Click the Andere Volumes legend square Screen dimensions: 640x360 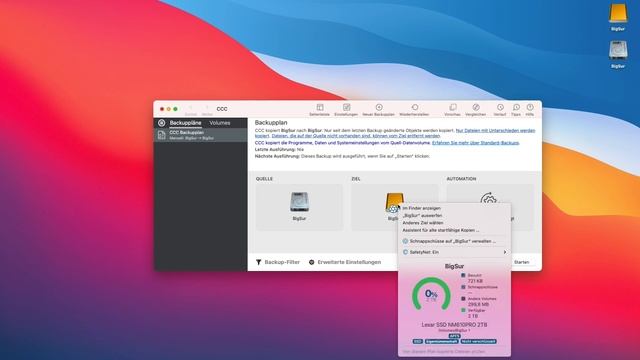(463, 299)
